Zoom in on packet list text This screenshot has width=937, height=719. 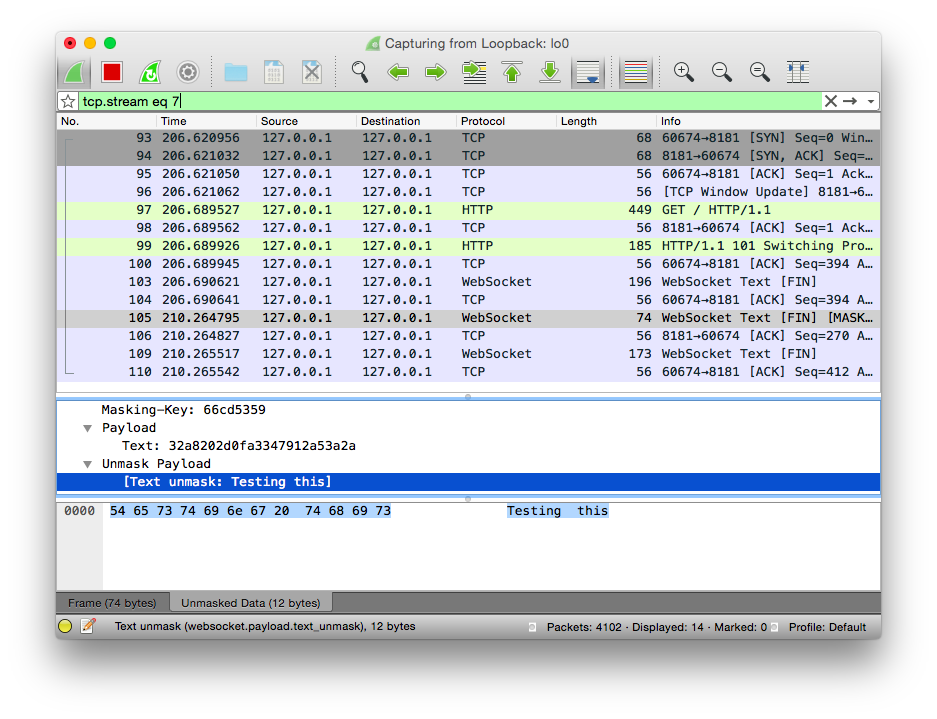[684, 72]
